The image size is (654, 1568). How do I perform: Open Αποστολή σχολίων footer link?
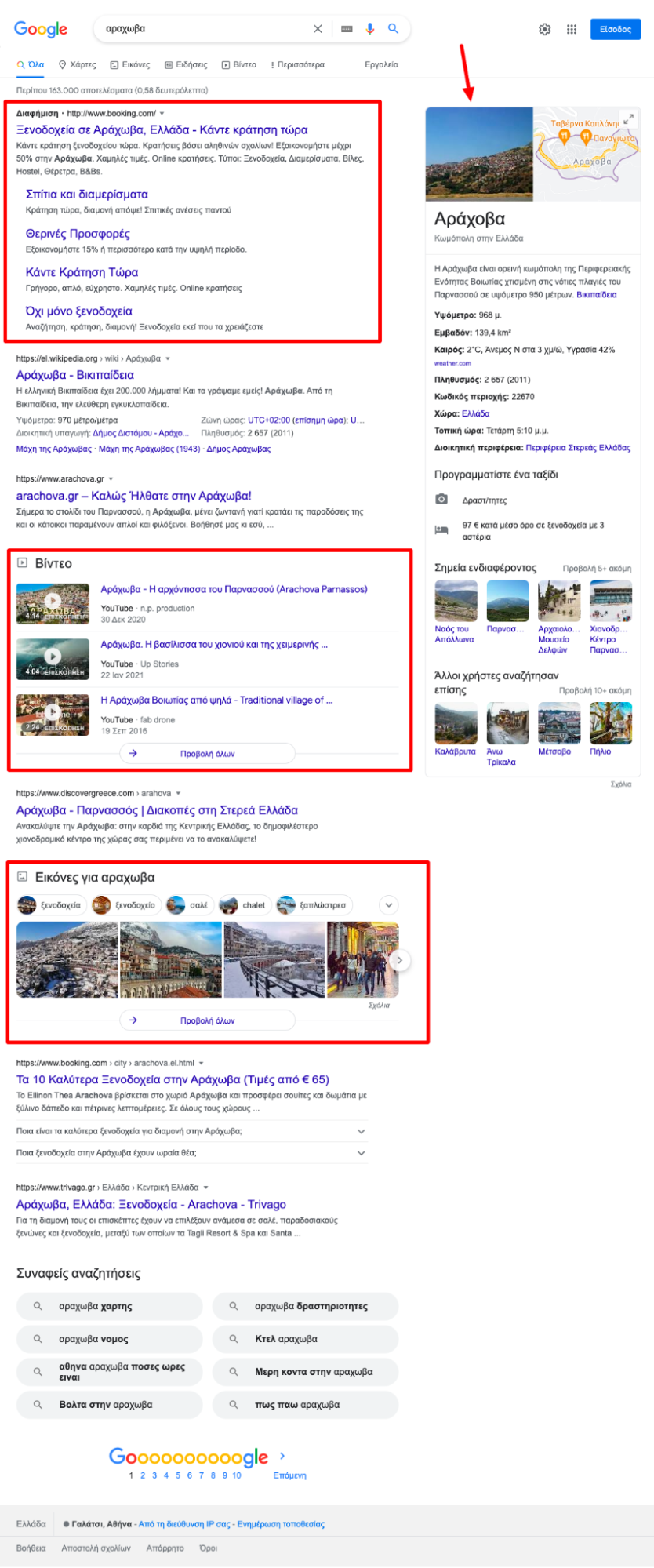tap(96, 1548)
